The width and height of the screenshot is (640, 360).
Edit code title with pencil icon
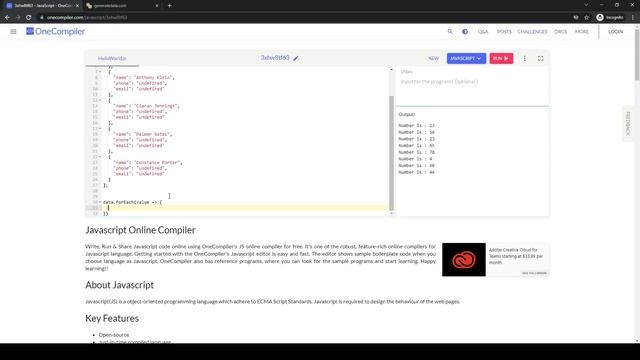(296, 58)
